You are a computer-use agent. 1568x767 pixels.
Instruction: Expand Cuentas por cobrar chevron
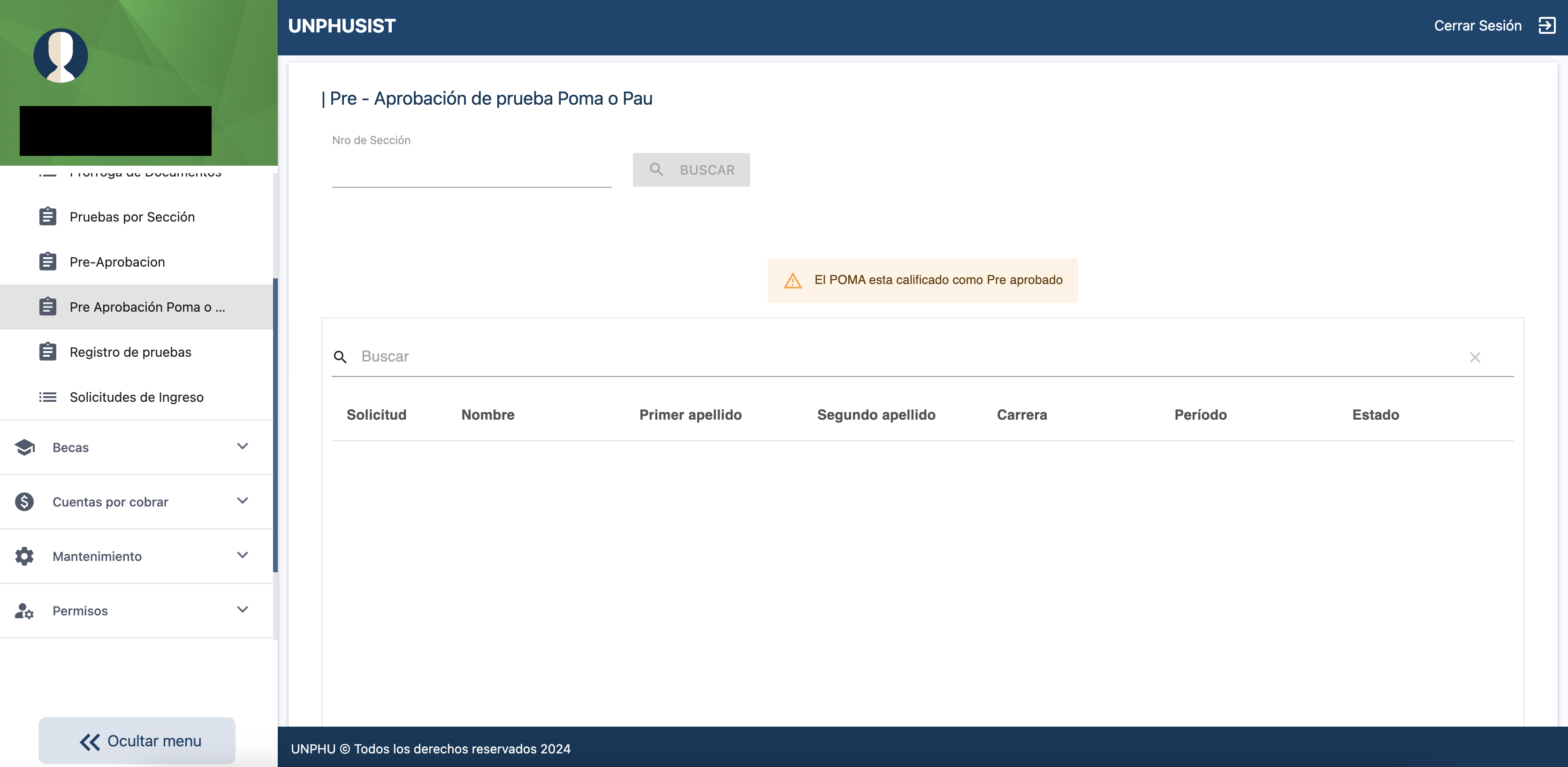pos(242,501)
